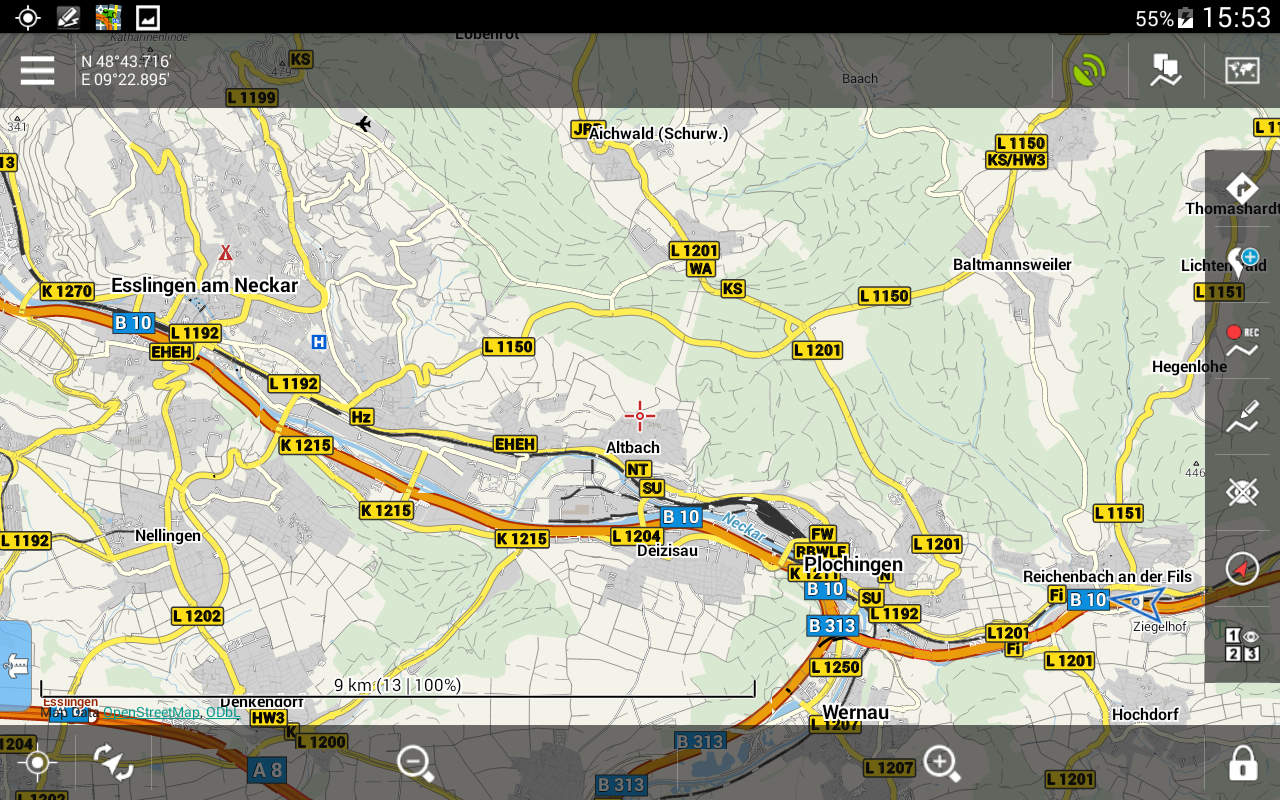Open the OpenStreetMap attribution link
1280x800 pixels.
pyautogui.click(x=151, y=713)
